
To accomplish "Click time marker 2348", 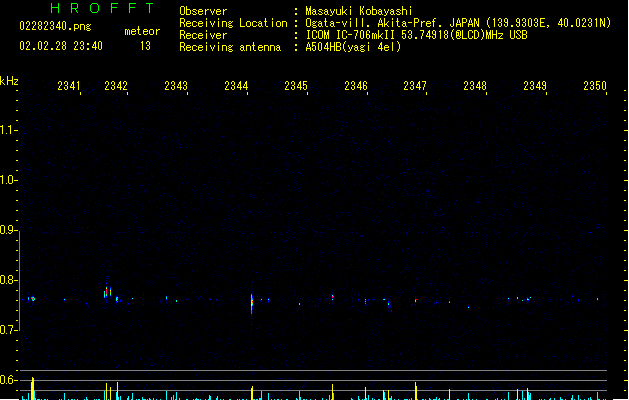I will coord(475,86).
